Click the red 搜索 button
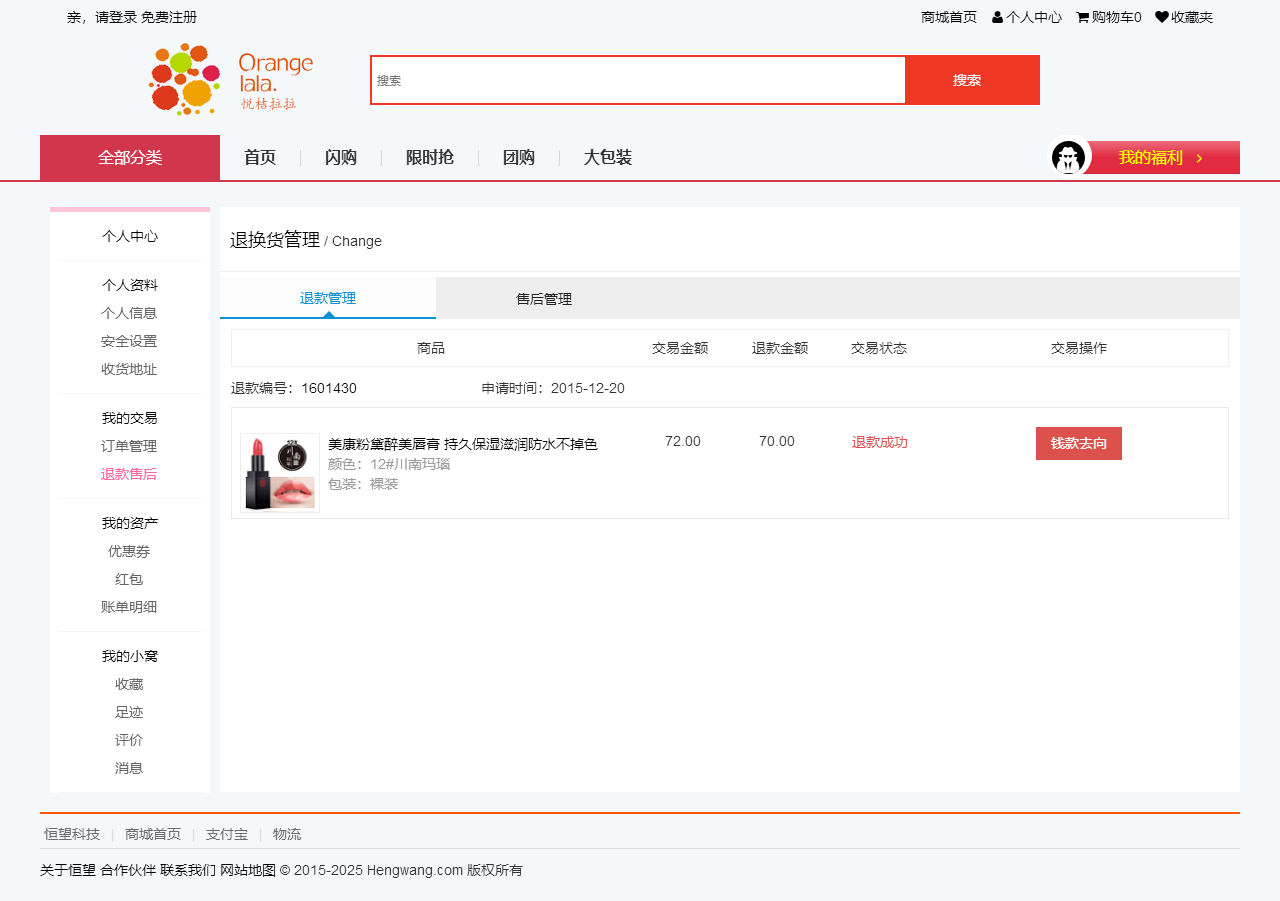The width and height of the screenshot is (1280, 901). tap(967, 80)
